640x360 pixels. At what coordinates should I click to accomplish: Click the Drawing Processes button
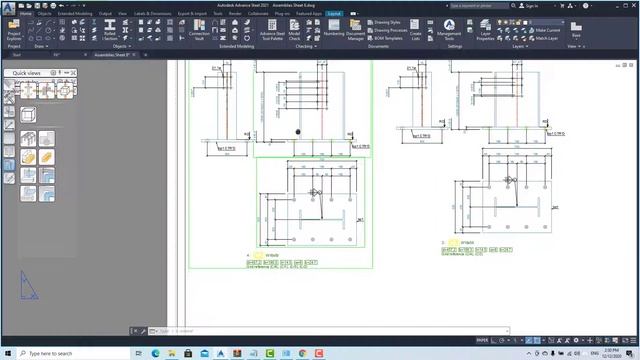pyautogui.click(x=387, y=30)
